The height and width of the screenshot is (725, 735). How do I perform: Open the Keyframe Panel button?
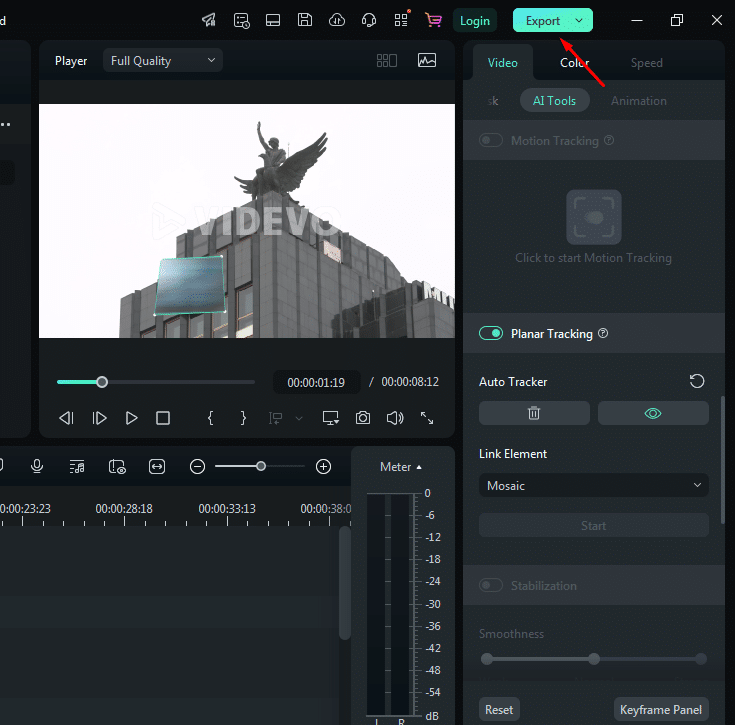(661, 710)
